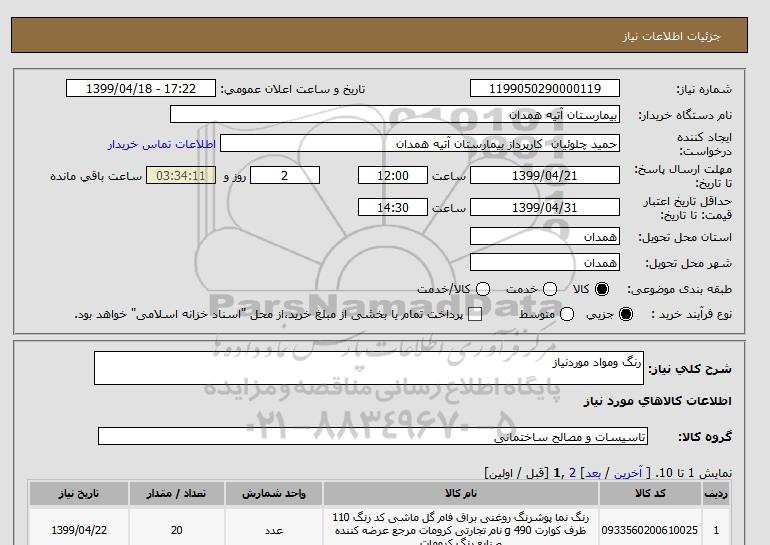Click the ساعت باقی مانده label
The width and height of the screenshot is (770, 545).
point(96,176)
